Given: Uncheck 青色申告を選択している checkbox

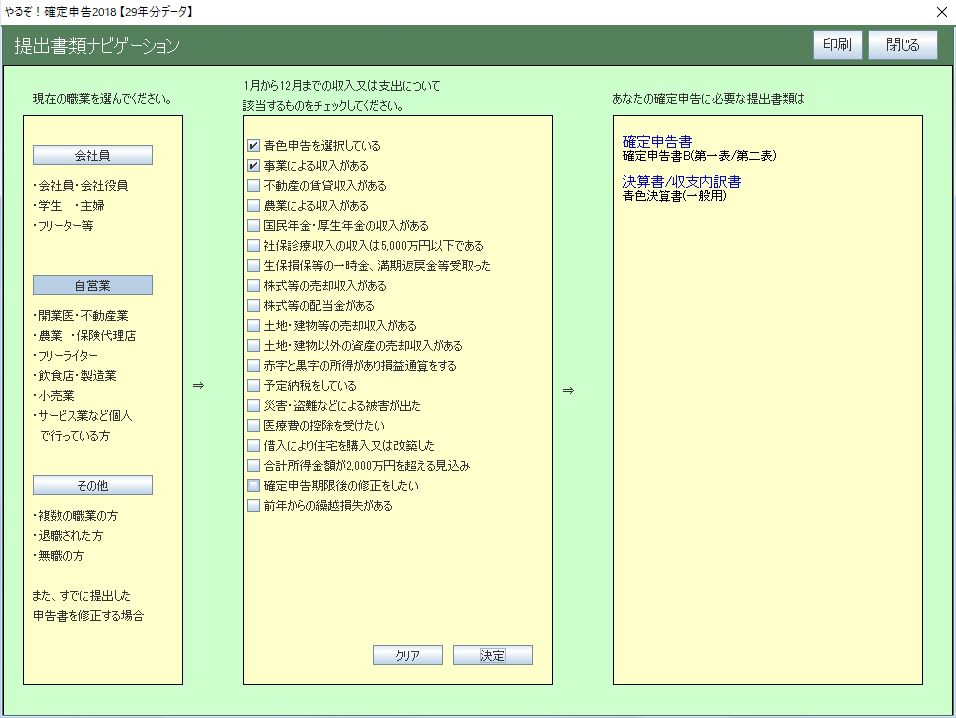Looking at the screenshot, I should click(x=253, y=146).
